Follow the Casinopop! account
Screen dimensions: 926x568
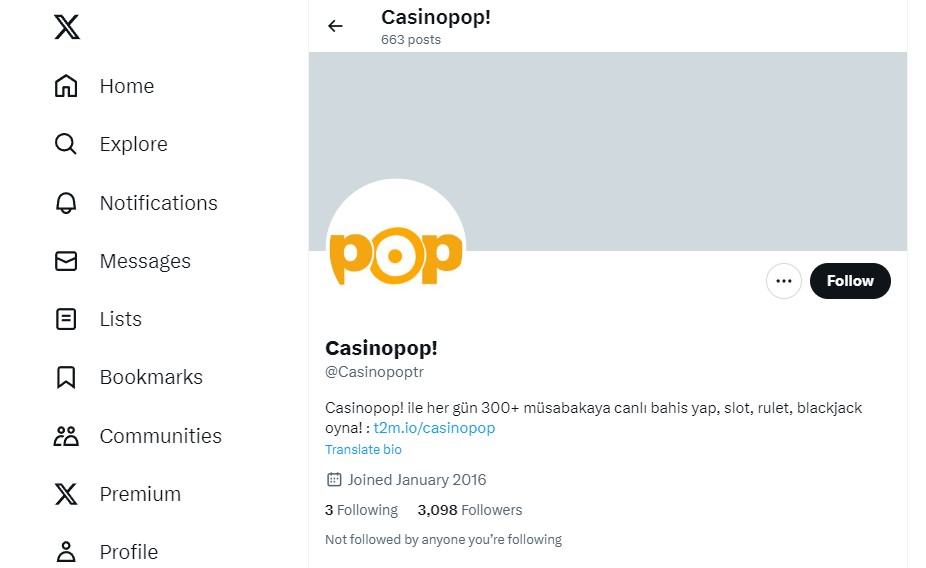click(850, 281)
